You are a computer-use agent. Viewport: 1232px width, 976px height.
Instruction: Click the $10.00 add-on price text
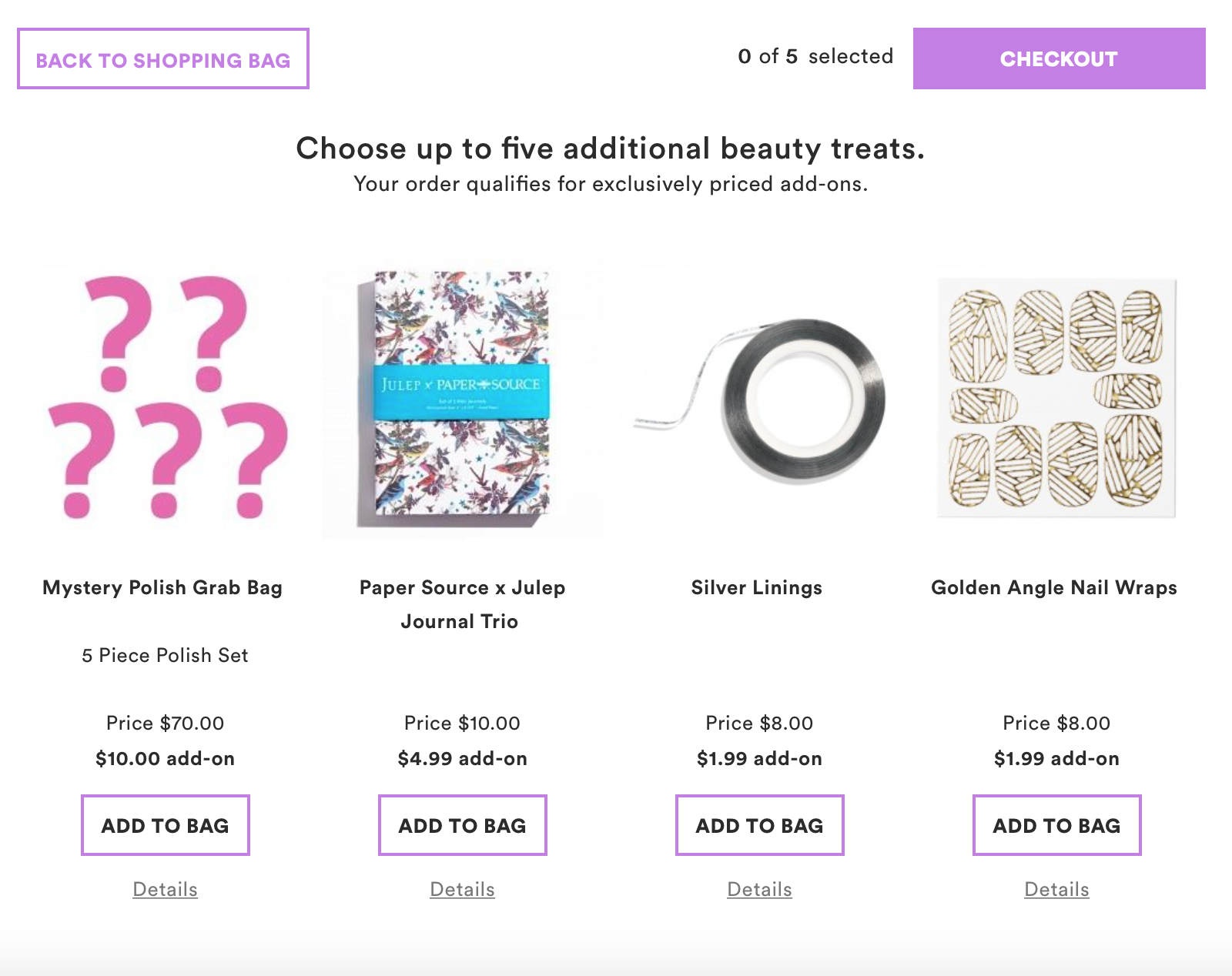coord(165,759)
